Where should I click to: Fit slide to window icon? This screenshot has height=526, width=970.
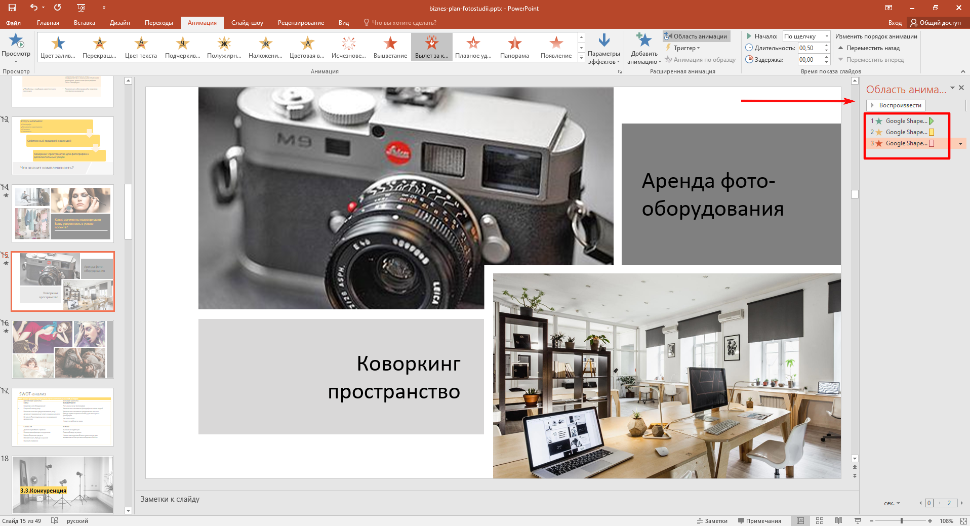(x=962, y=520)
